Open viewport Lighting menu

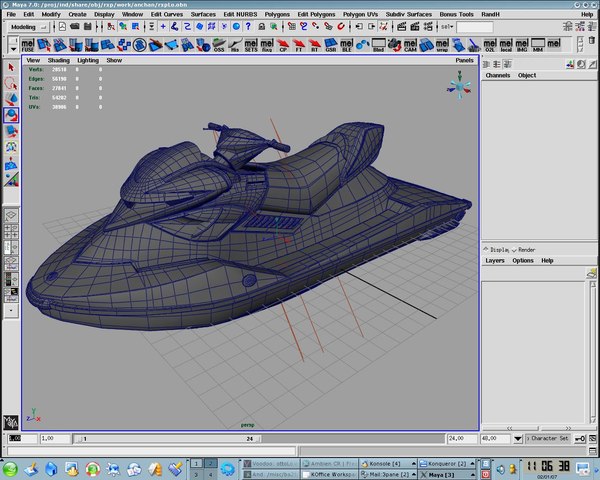(88, 60)
